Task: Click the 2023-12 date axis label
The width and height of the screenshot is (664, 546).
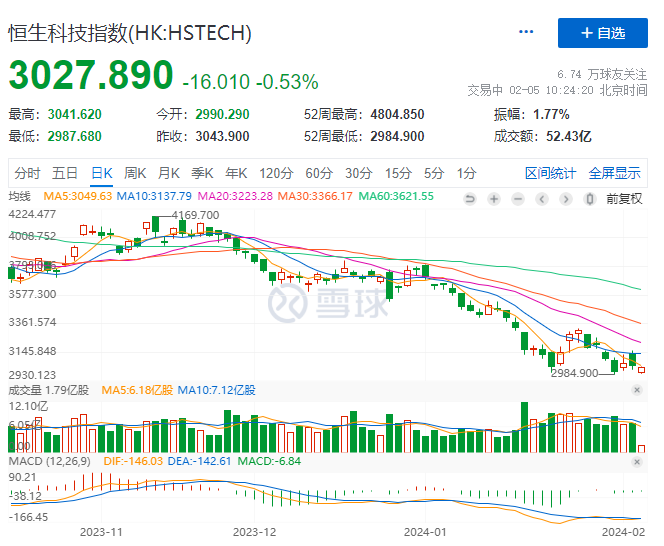Action: 255,532
